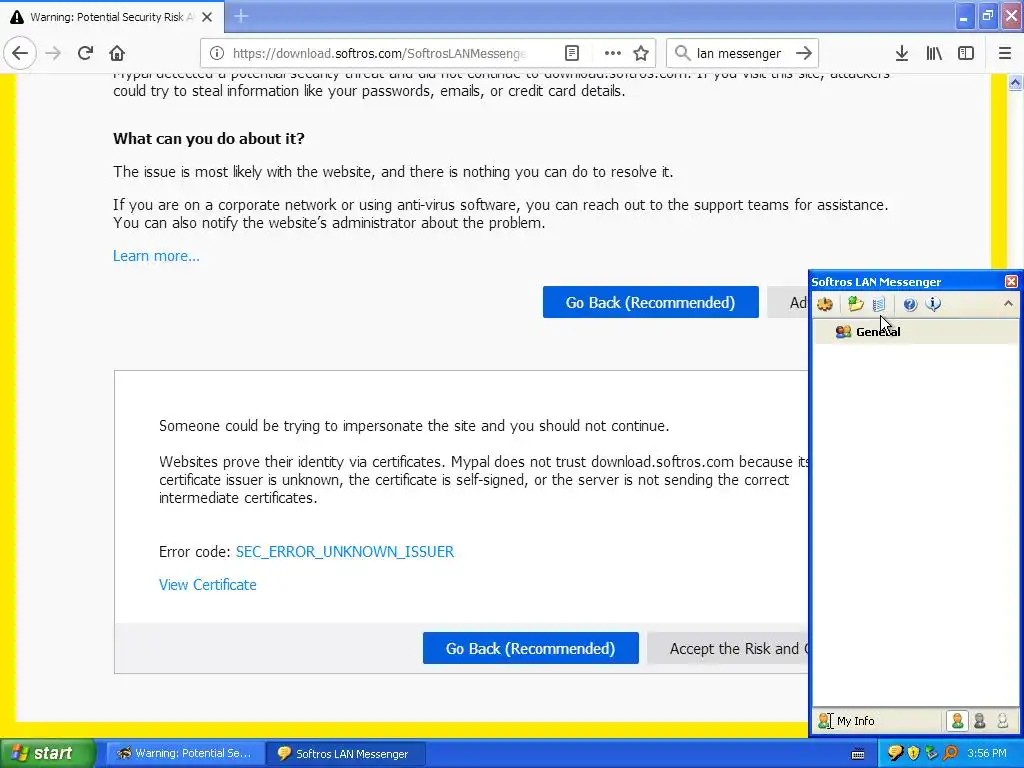This screenshot has height=768, width=1024.
Task: Submit search with arrow button
Action: coord(804,53)
